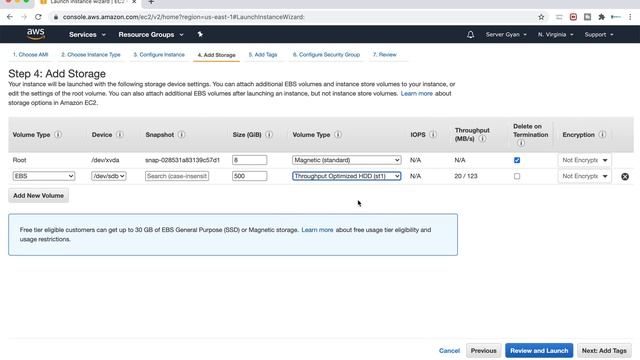
Task: Open the notifications bell icon
Action: tap(470, 35)
